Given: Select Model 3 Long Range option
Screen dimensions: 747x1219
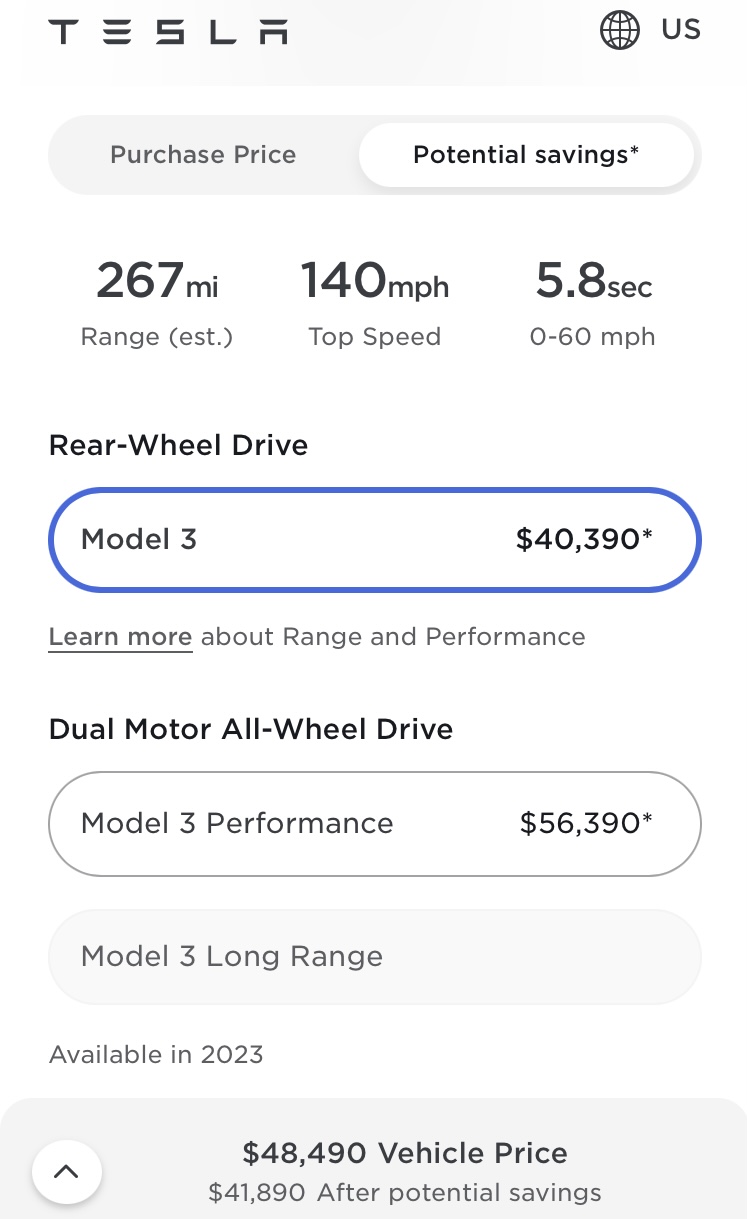Looking at the screenshot, I should click(x=375, y=957).
